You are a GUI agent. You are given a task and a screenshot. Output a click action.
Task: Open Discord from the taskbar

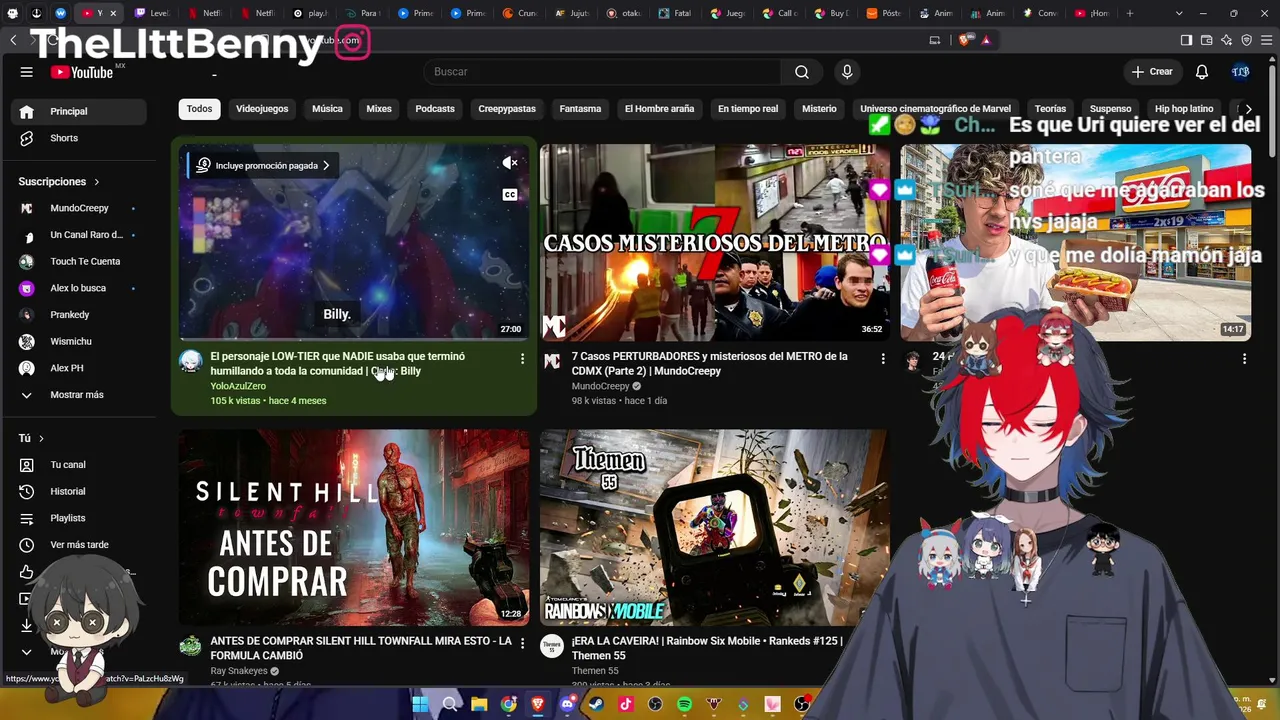pyautogui.click(x=568, y=704)
